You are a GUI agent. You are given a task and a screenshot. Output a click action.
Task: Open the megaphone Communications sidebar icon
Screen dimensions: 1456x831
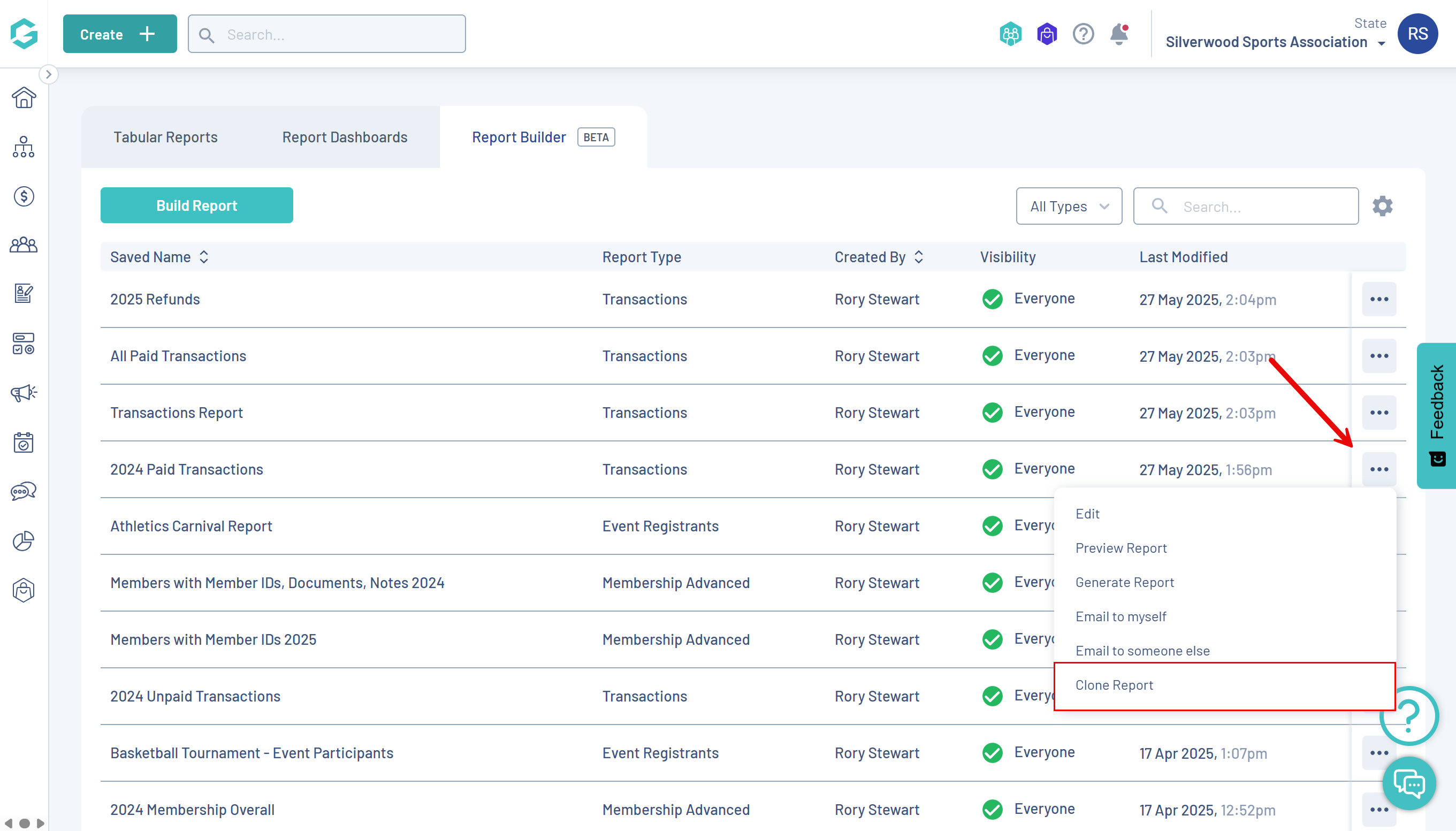point(24,393)
